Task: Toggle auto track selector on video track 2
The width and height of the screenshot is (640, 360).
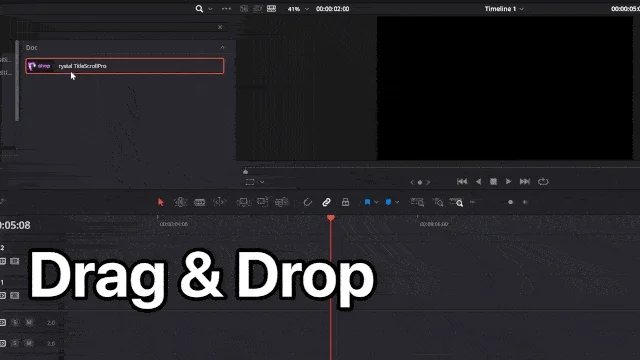Action: [2, 261]
